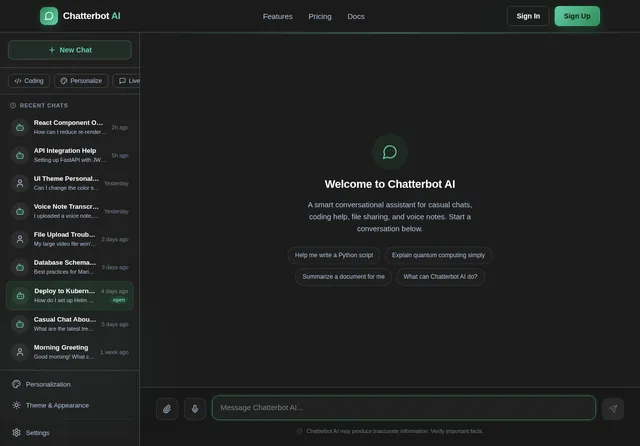
Task: Click the user avatar for Morning Greeting chat
Action: point(20,352)
